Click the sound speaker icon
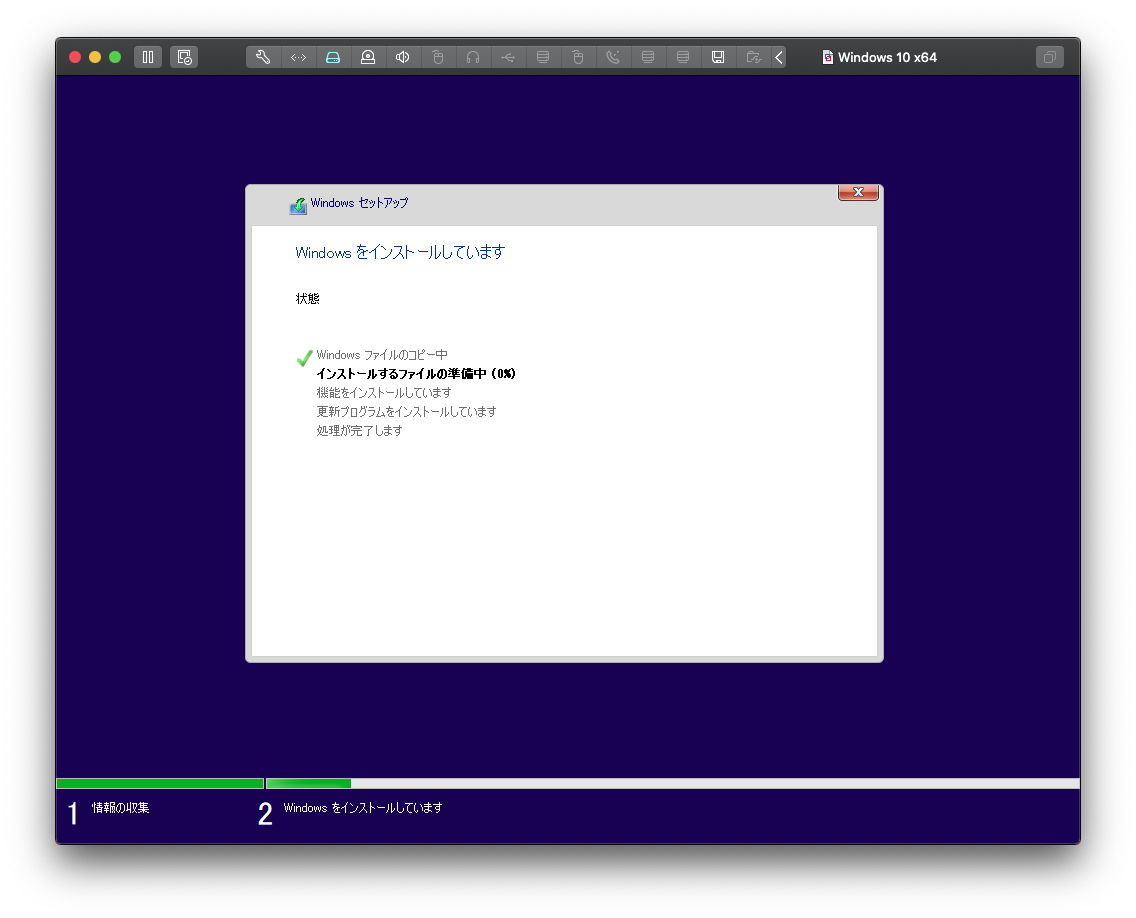The height and width of the screenshot is (918, 1136). click(x=403, y=57)
